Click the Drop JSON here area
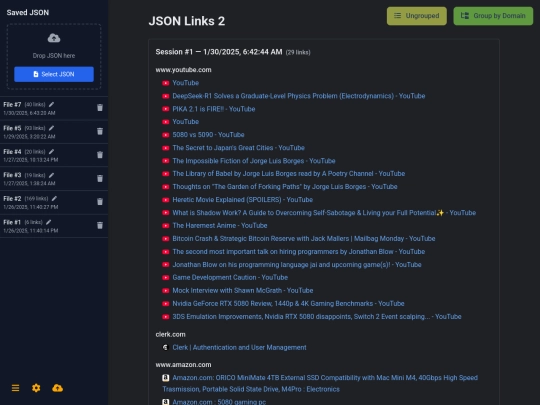The height and width of the screenshot is (405, 540). pyautogui.click(x=54, y=56)
